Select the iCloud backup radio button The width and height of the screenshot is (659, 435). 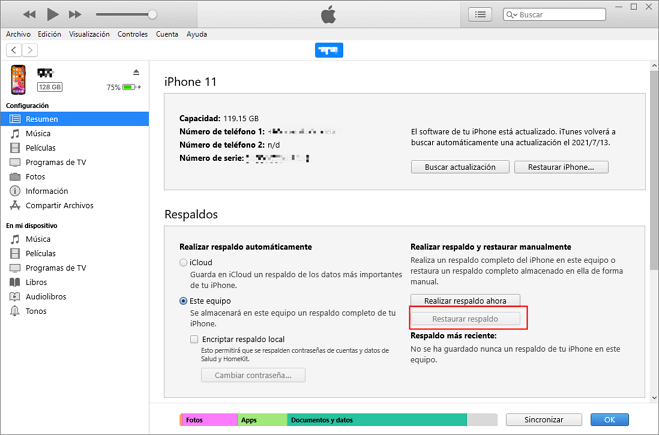pyautogui.click(x=183, y=262)
